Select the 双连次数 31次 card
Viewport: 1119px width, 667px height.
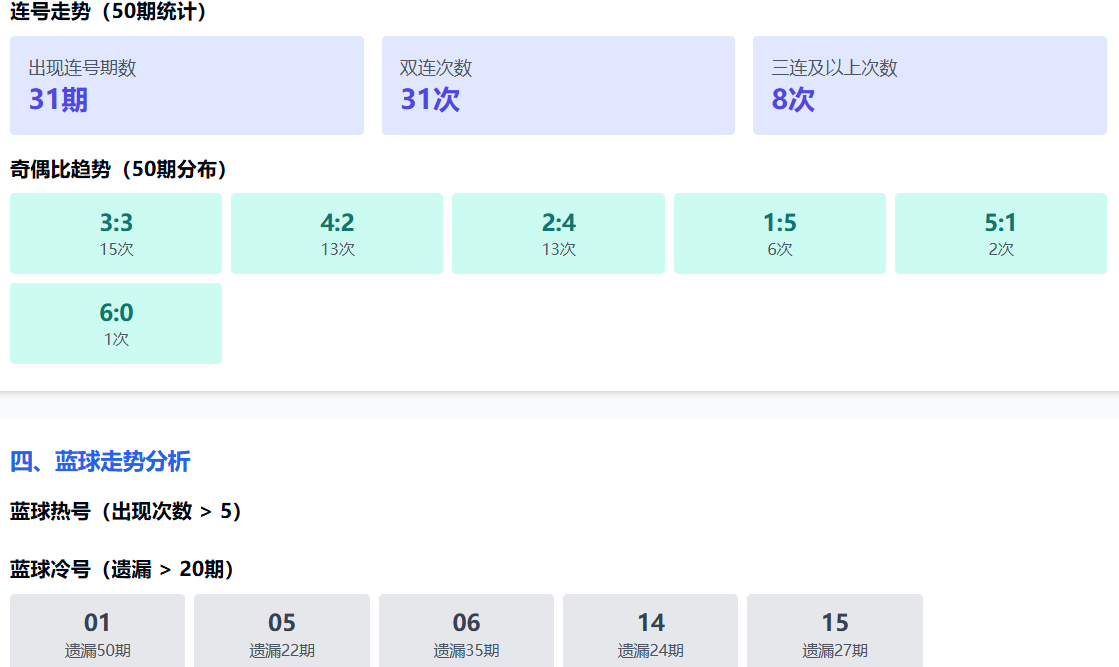[558, 86]
